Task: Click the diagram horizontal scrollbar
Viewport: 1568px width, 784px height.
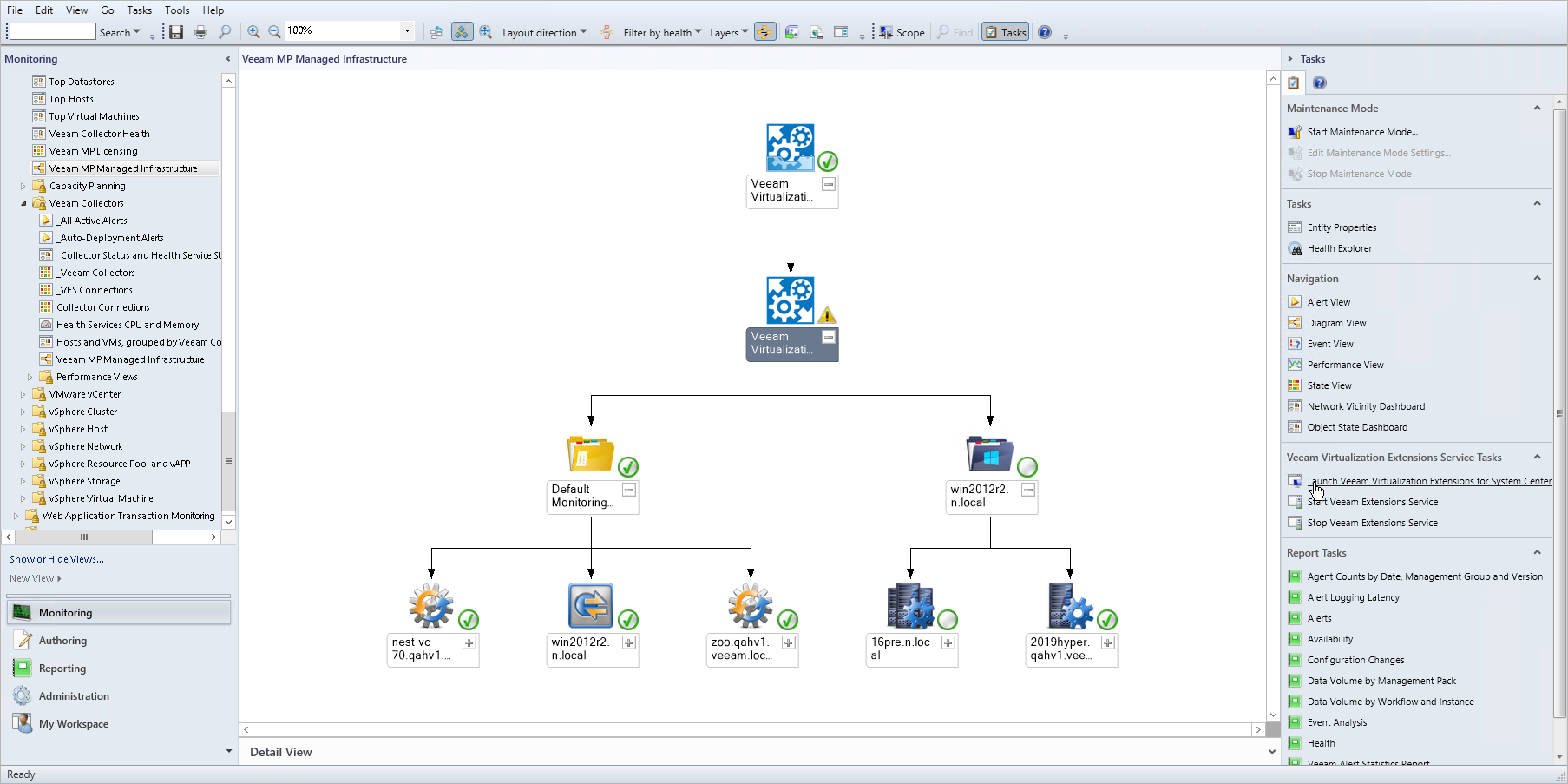Action: [752, 730]
